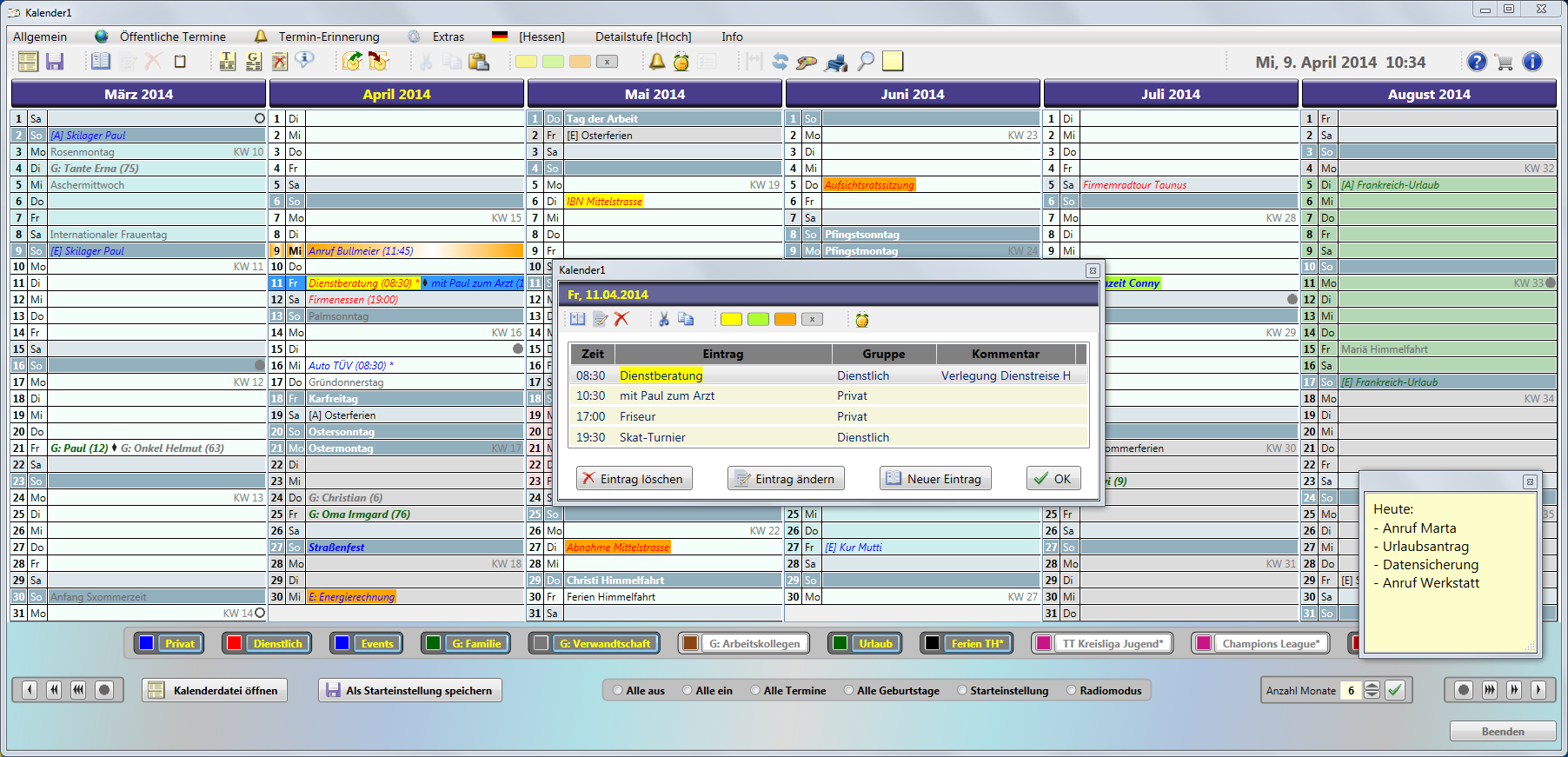1568x757 pixels.
Task: Click the alarm clock icon in day dialog
Action: pyautogui.click(x=862, y=320)
